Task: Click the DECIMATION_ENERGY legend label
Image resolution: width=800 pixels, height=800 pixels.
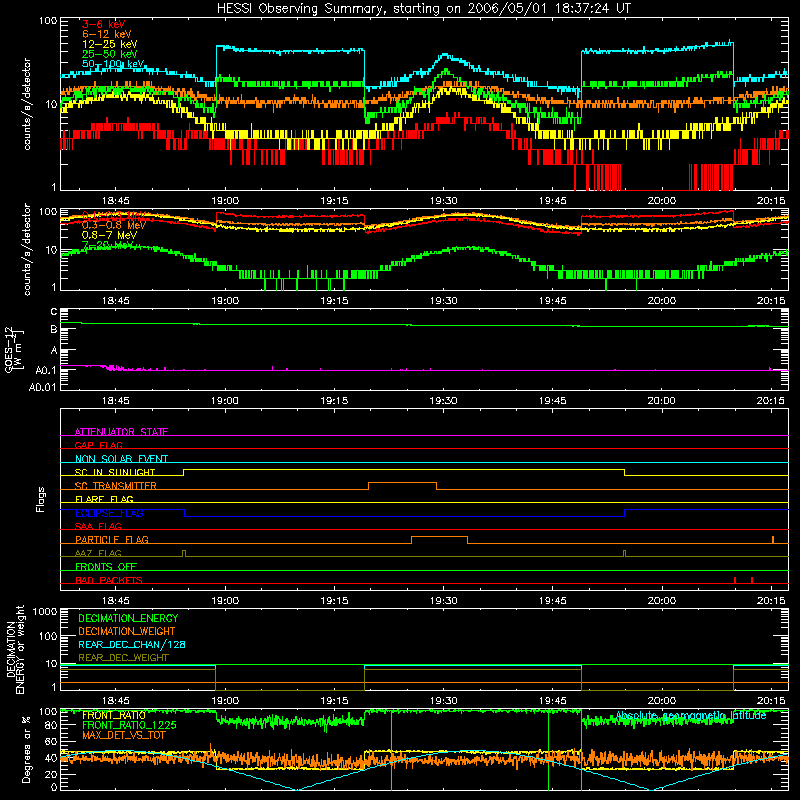Action: (128, 618)
